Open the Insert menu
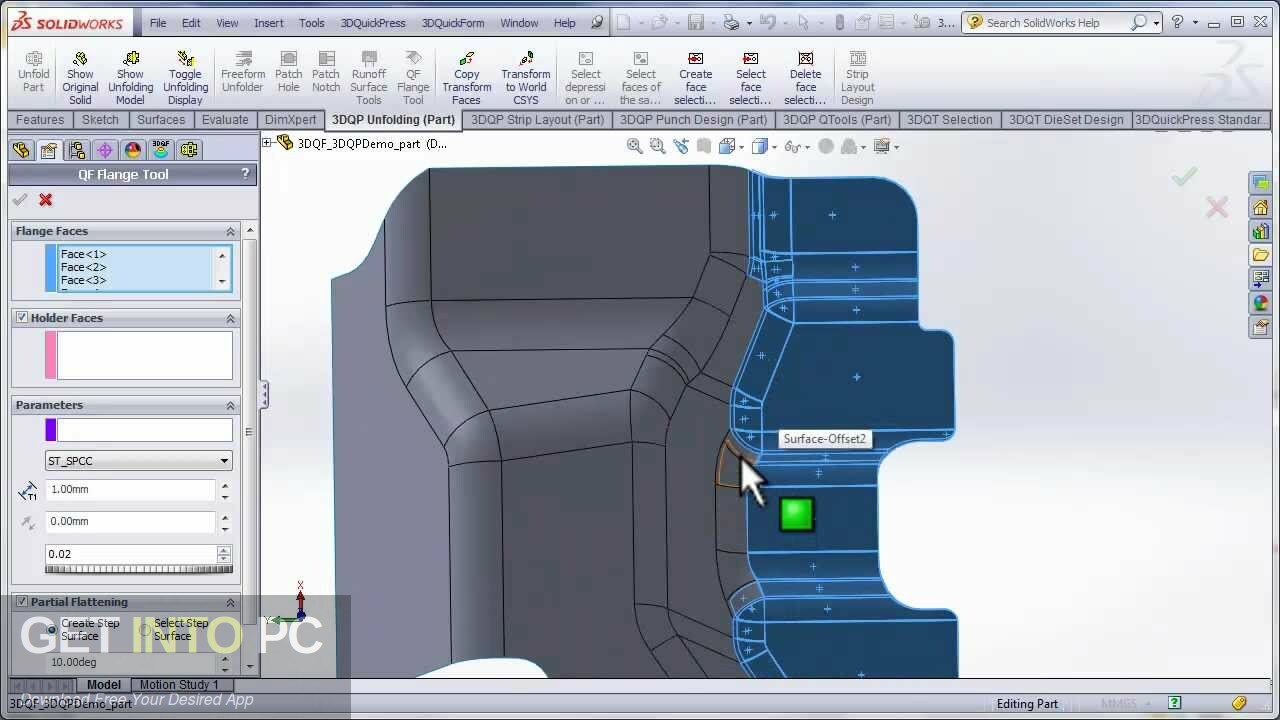This screenshot has width=1280, height=720. [268, 22]
